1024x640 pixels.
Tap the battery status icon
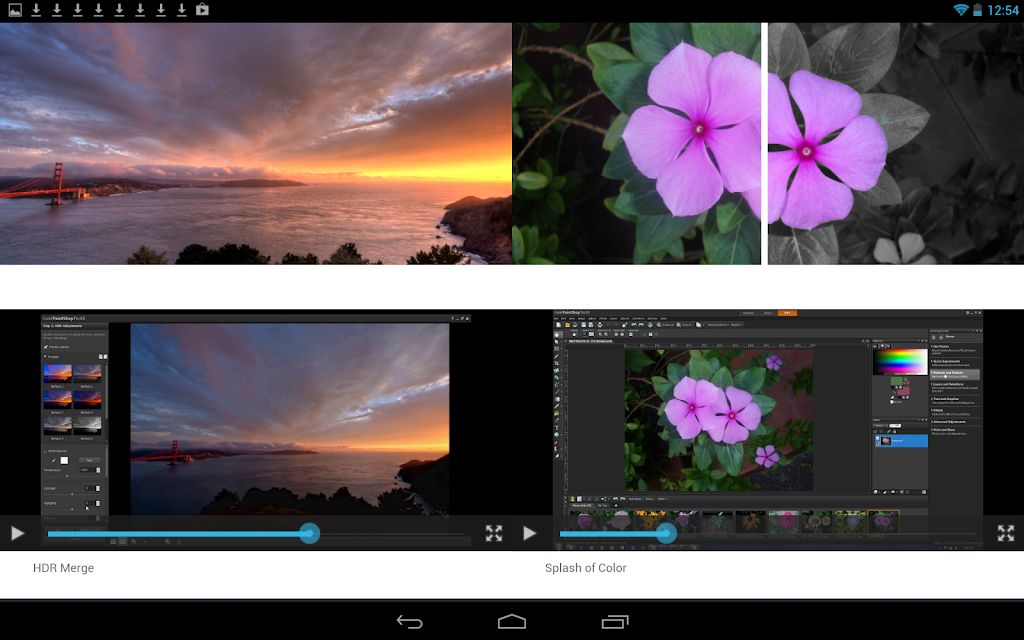[x=977, y=10]
